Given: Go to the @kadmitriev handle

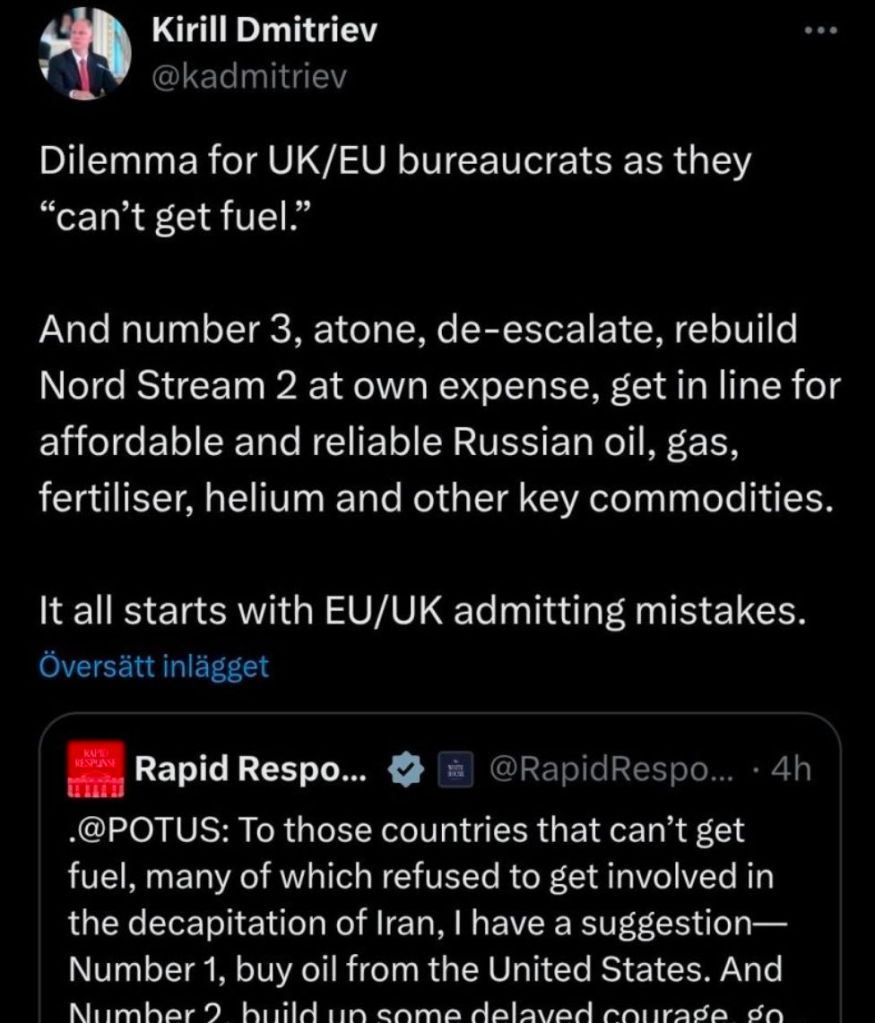Looking at the screenshot, I should pos(248,77).
